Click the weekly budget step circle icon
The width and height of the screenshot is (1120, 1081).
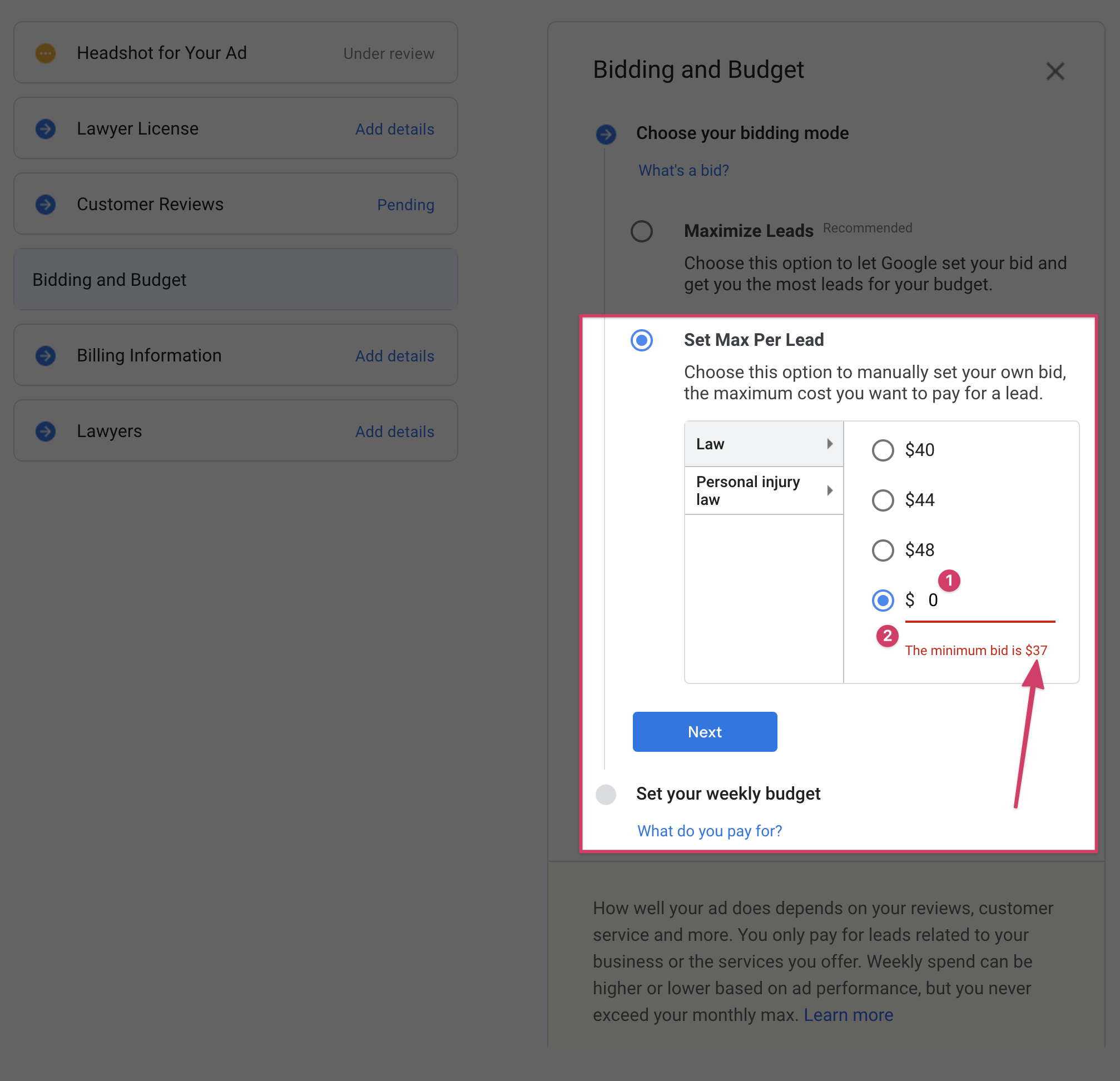point(606,794)
